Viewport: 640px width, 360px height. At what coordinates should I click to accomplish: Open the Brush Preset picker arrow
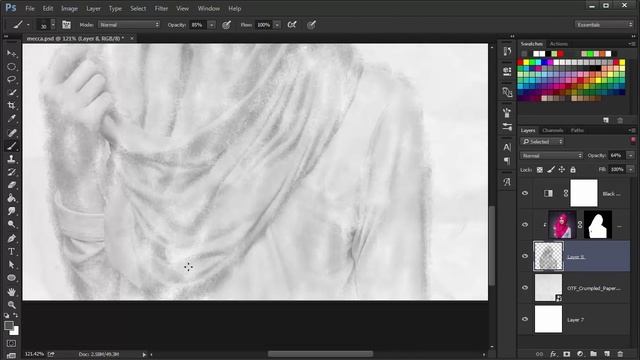tap(53, 25)
